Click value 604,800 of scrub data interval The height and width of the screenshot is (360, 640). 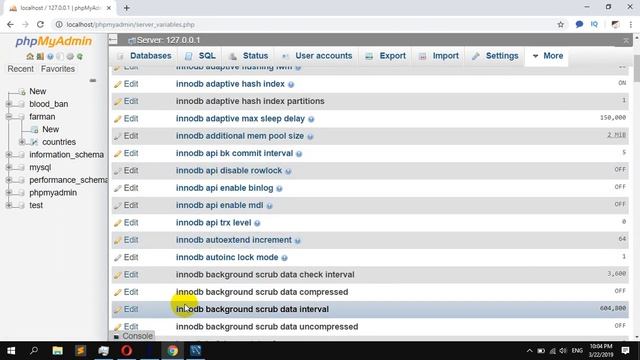613,308
